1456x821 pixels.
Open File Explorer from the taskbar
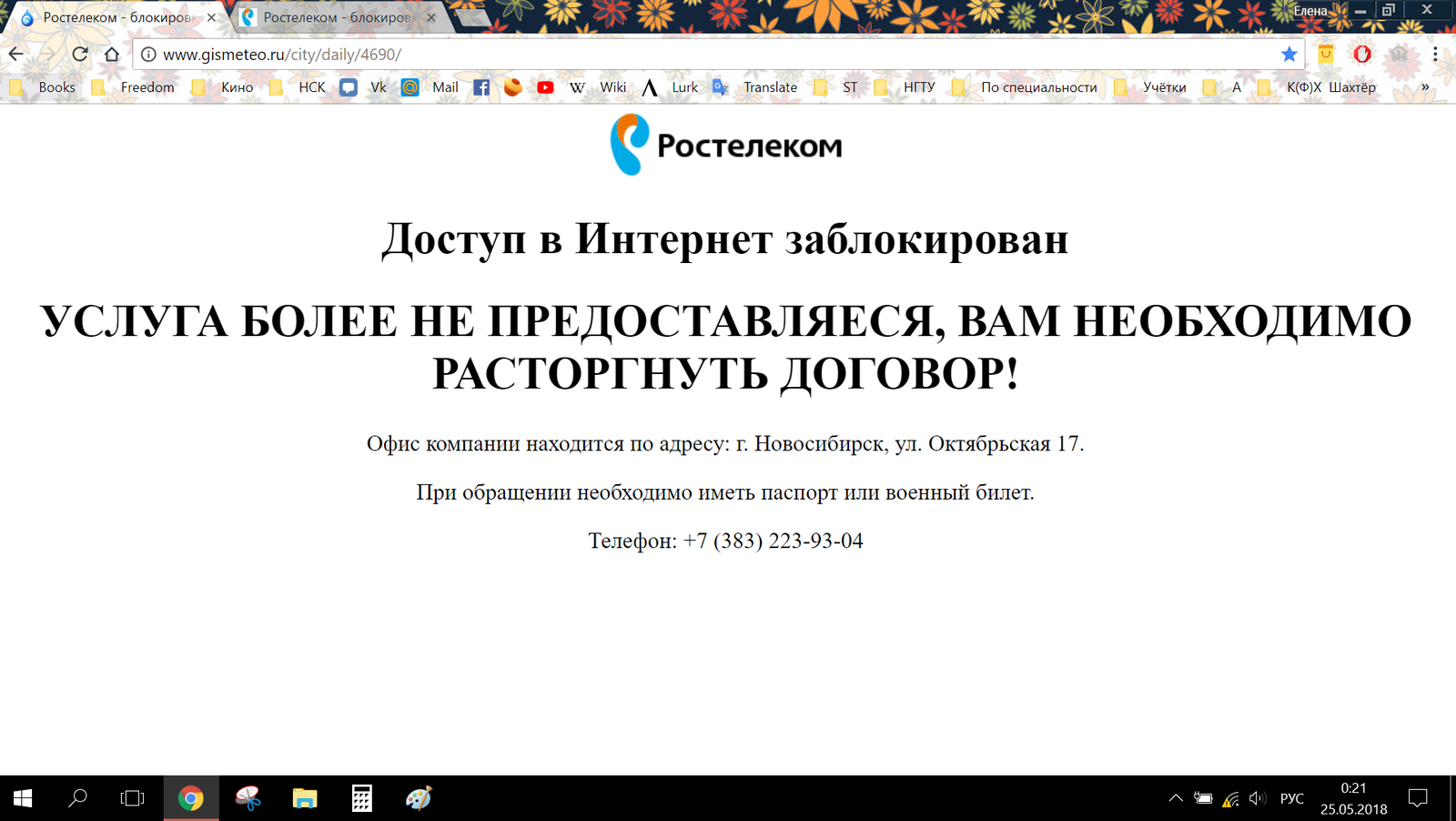[305, 798]
